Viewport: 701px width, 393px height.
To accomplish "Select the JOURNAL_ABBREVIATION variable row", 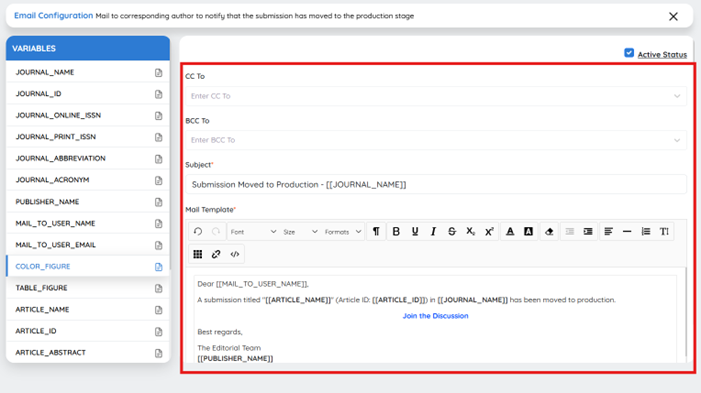I will tap(88, 158).
